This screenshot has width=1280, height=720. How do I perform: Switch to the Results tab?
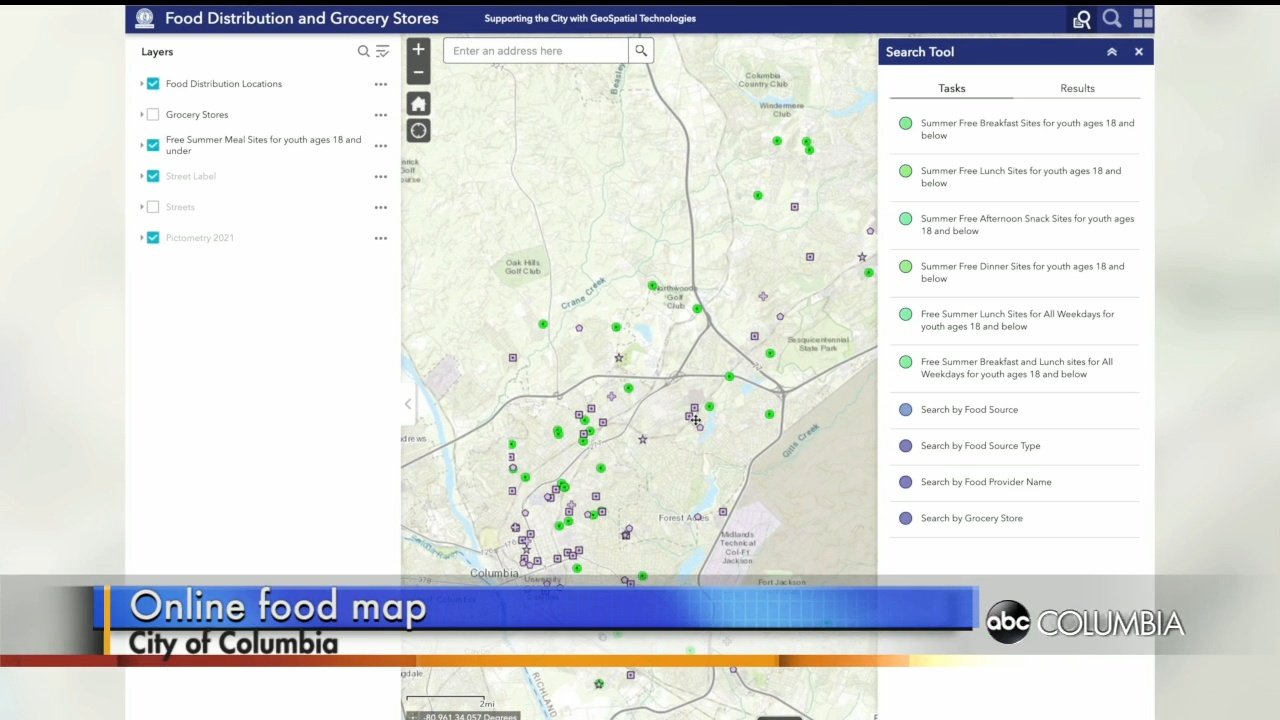coord(1077,88)
